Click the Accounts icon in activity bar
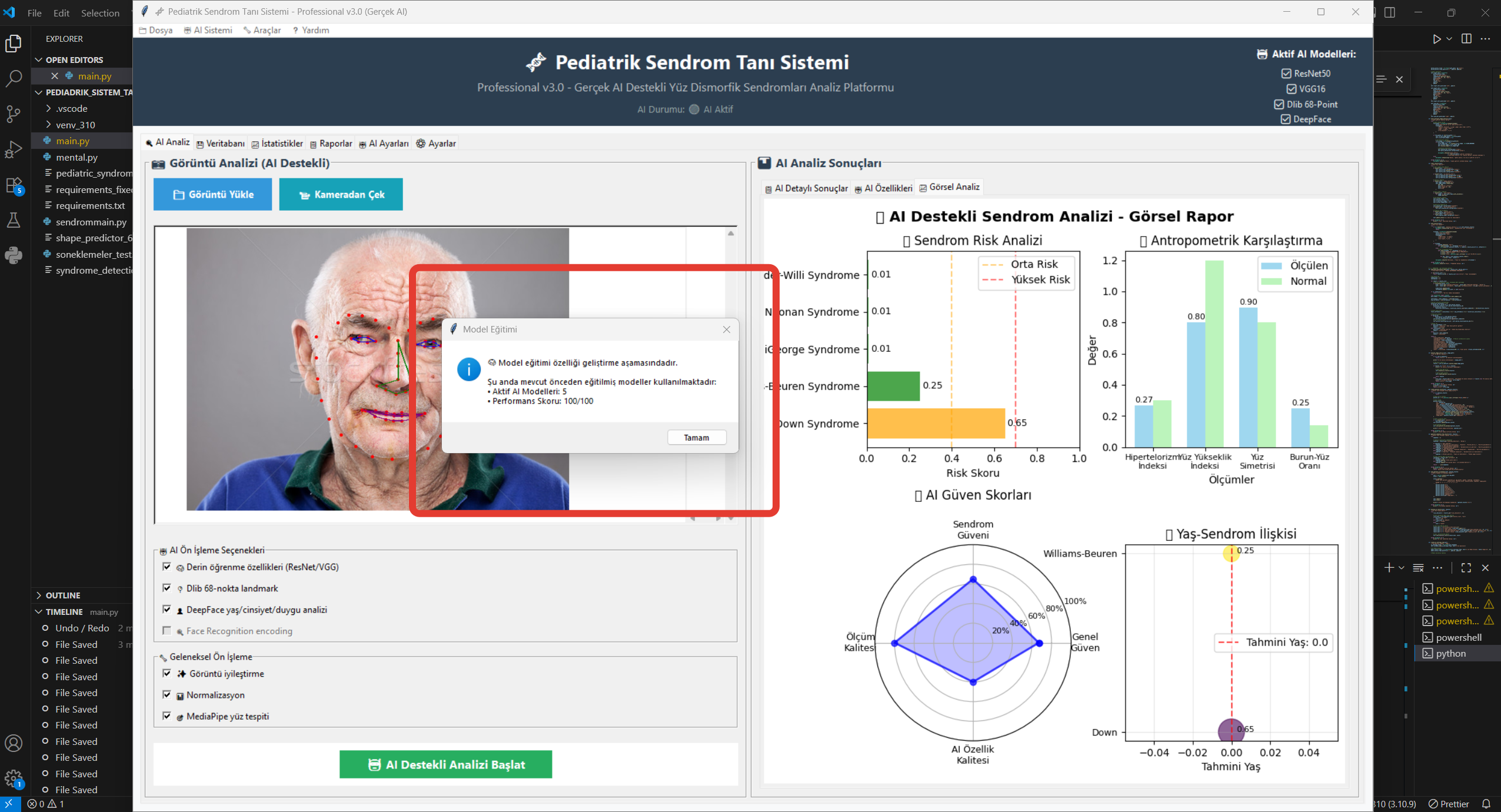This screenshot has width=1501, height=812. point(13,743)
